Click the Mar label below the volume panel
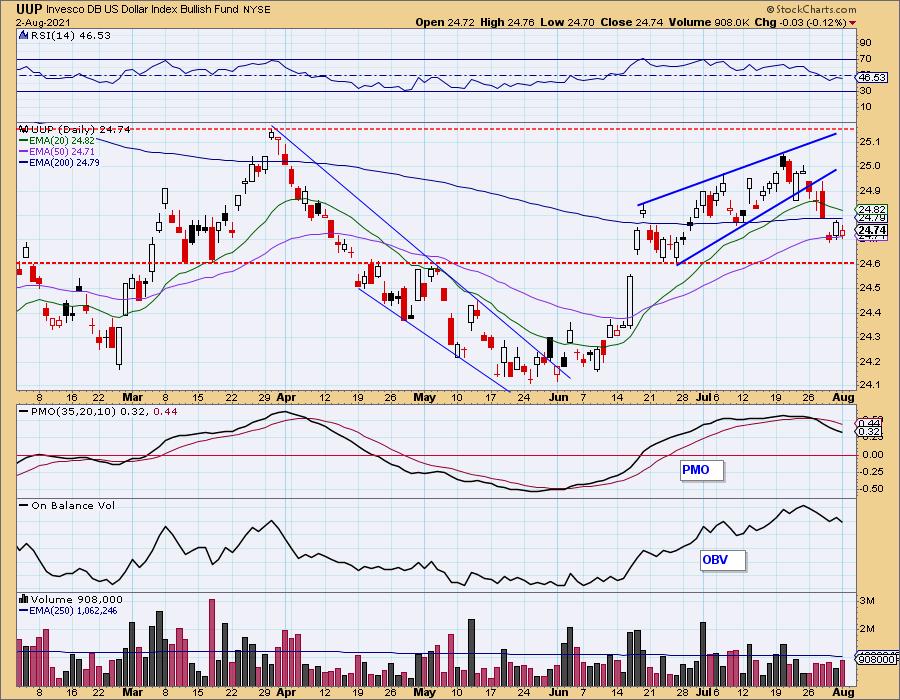Viewport: 900px width, 700px height. point(133,692)
